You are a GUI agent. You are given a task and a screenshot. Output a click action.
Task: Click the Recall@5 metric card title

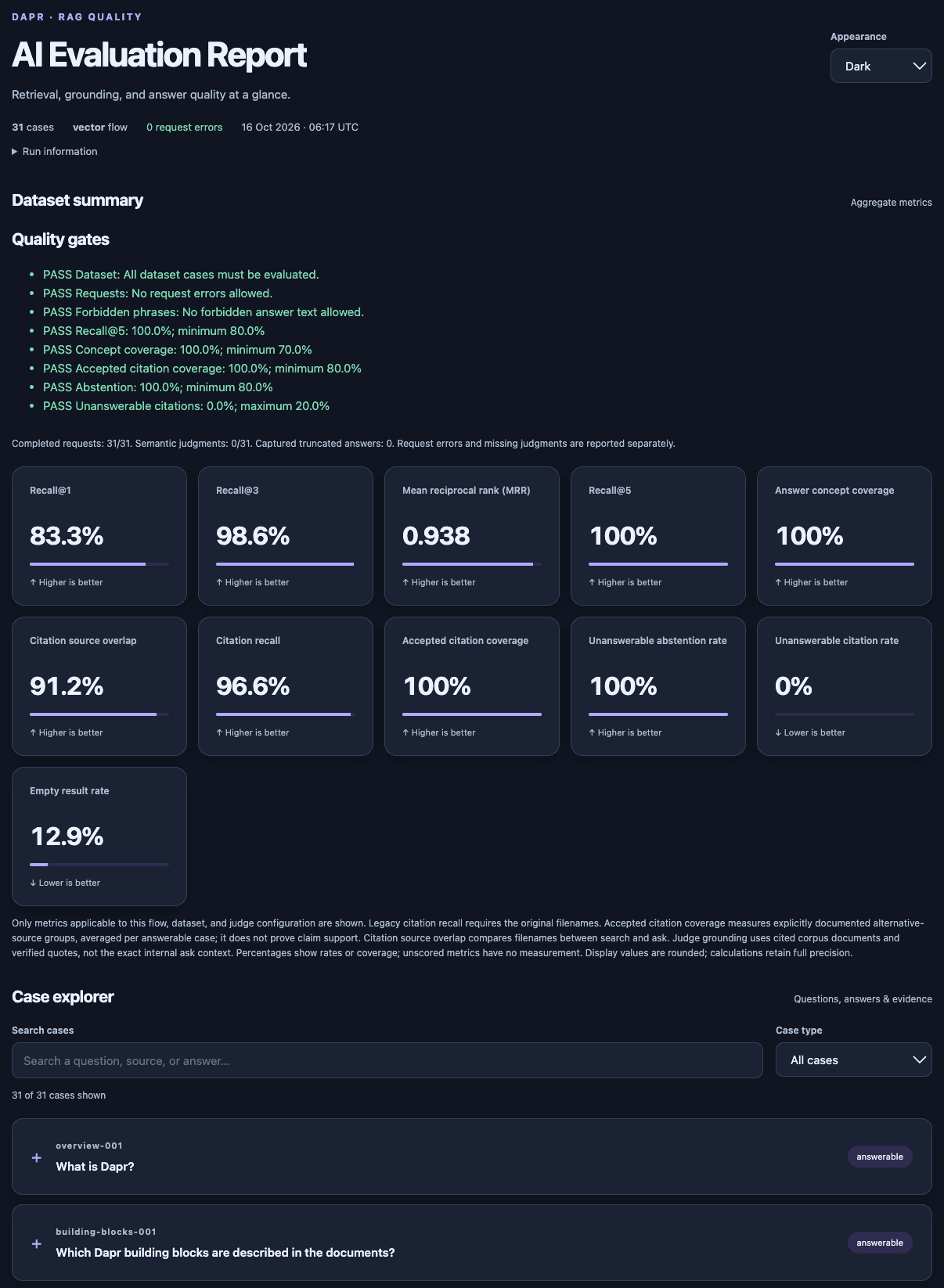[x=610, y=491]
